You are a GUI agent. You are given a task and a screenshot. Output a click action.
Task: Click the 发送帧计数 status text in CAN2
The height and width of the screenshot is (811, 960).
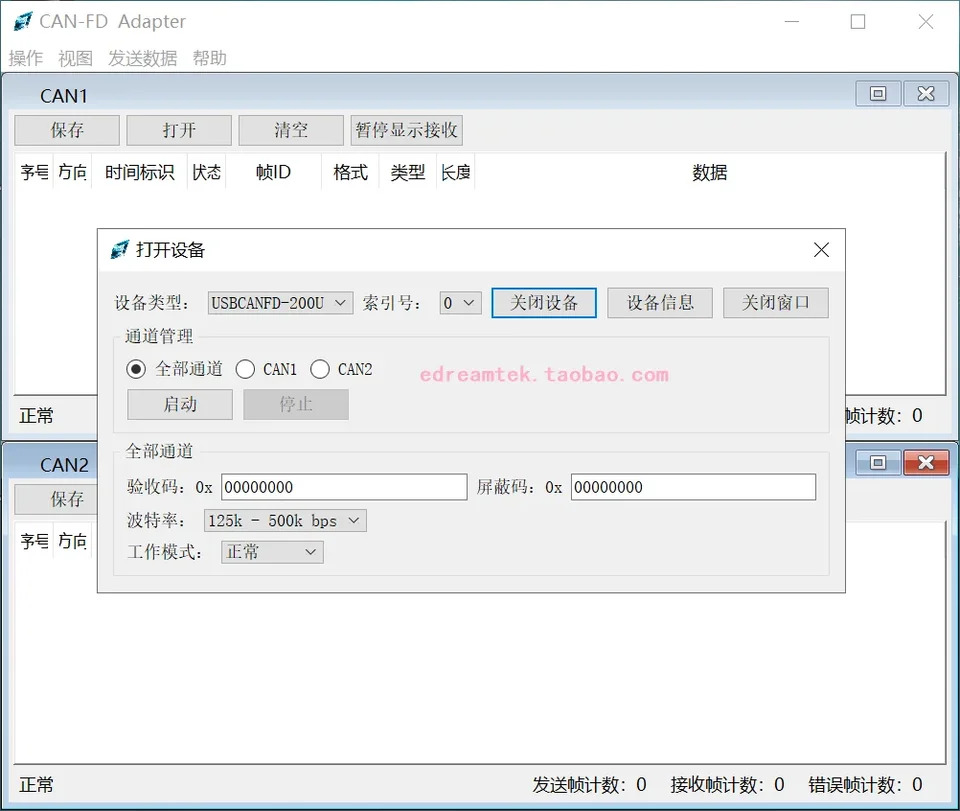point(589,785)
